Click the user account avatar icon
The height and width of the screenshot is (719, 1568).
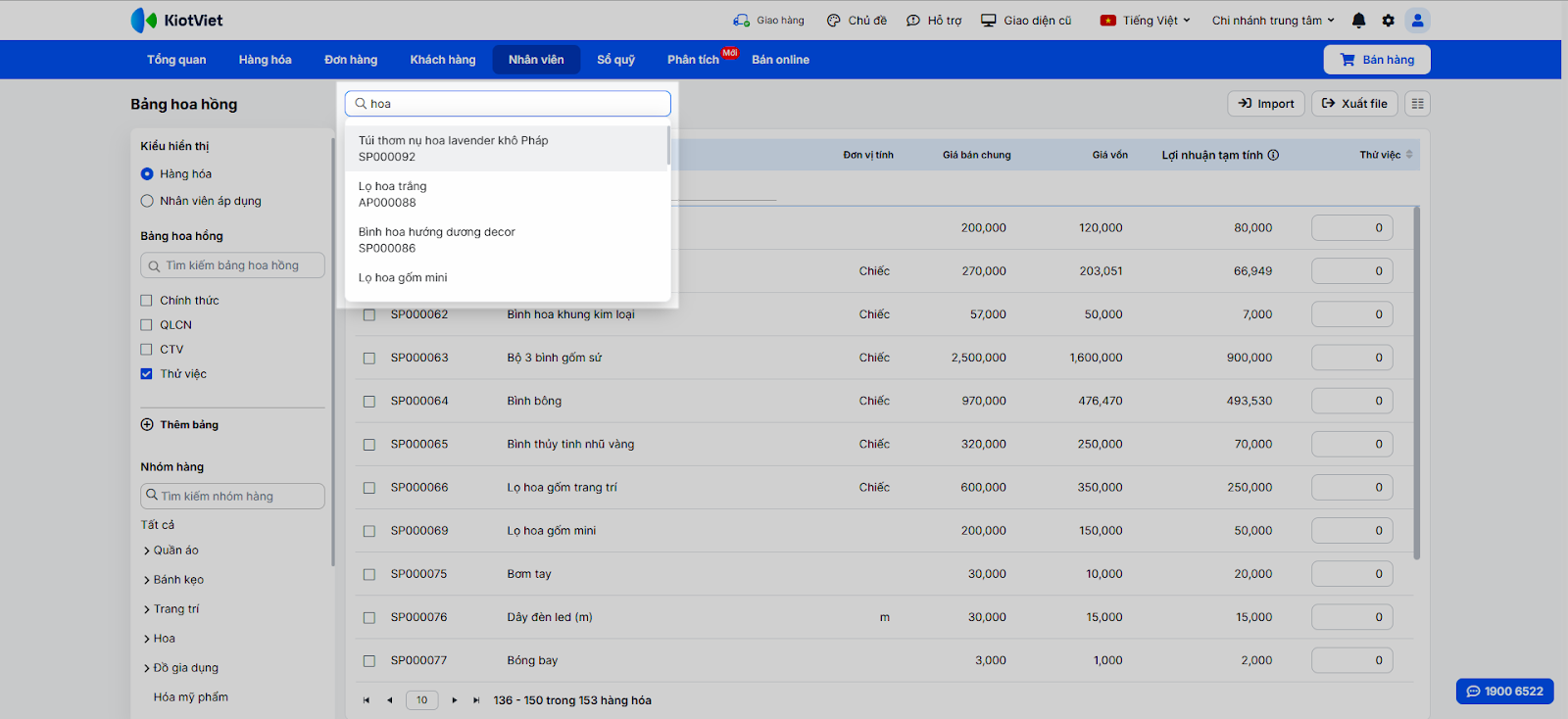(x=1417, y=21)
